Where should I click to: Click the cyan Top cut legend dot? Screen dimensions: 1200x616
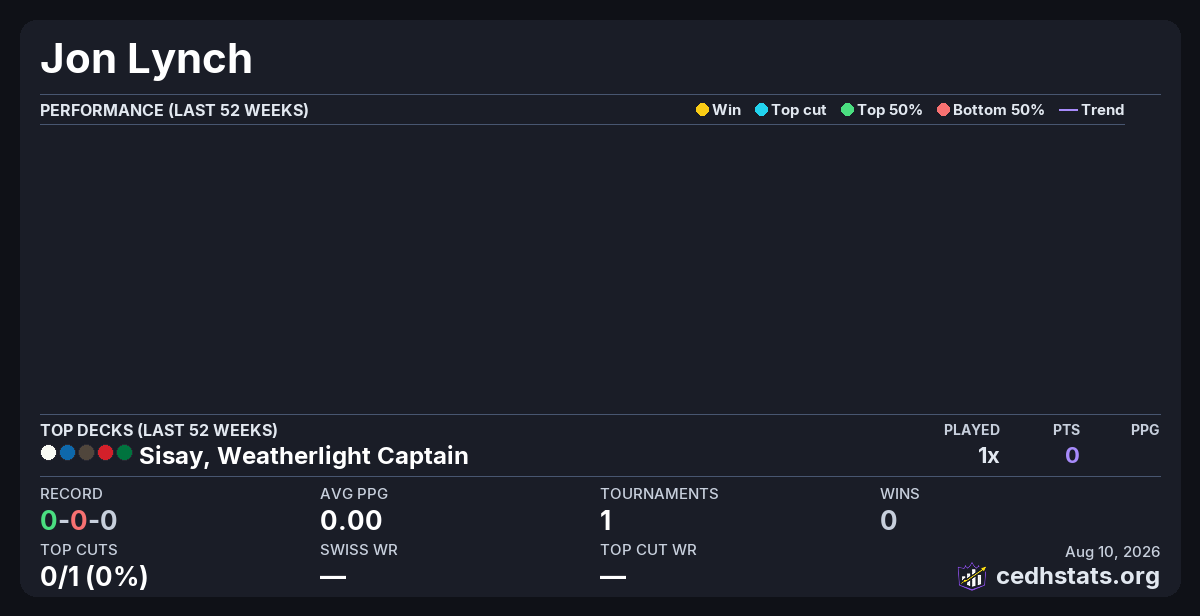tap(761, 110)
